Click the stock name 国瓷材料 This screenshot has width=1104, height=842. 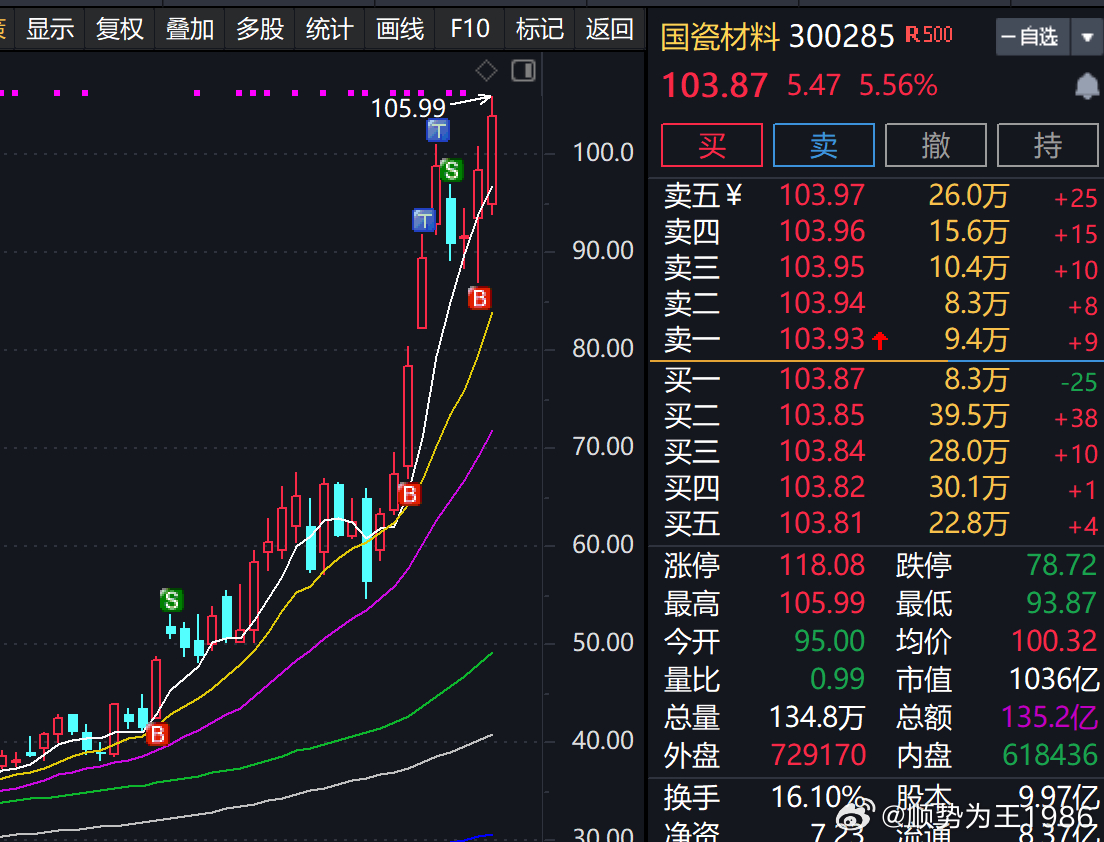tap(720, 37)
